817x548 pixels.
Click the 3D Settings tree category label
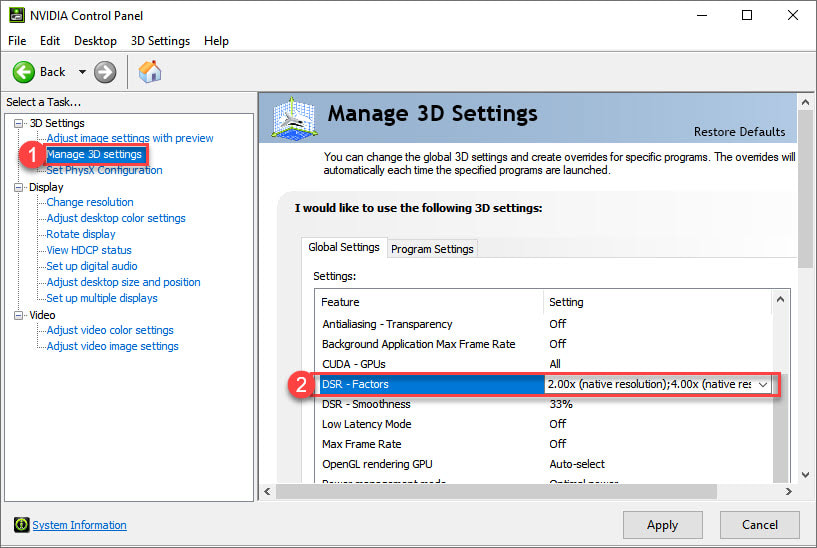(57, 123)
